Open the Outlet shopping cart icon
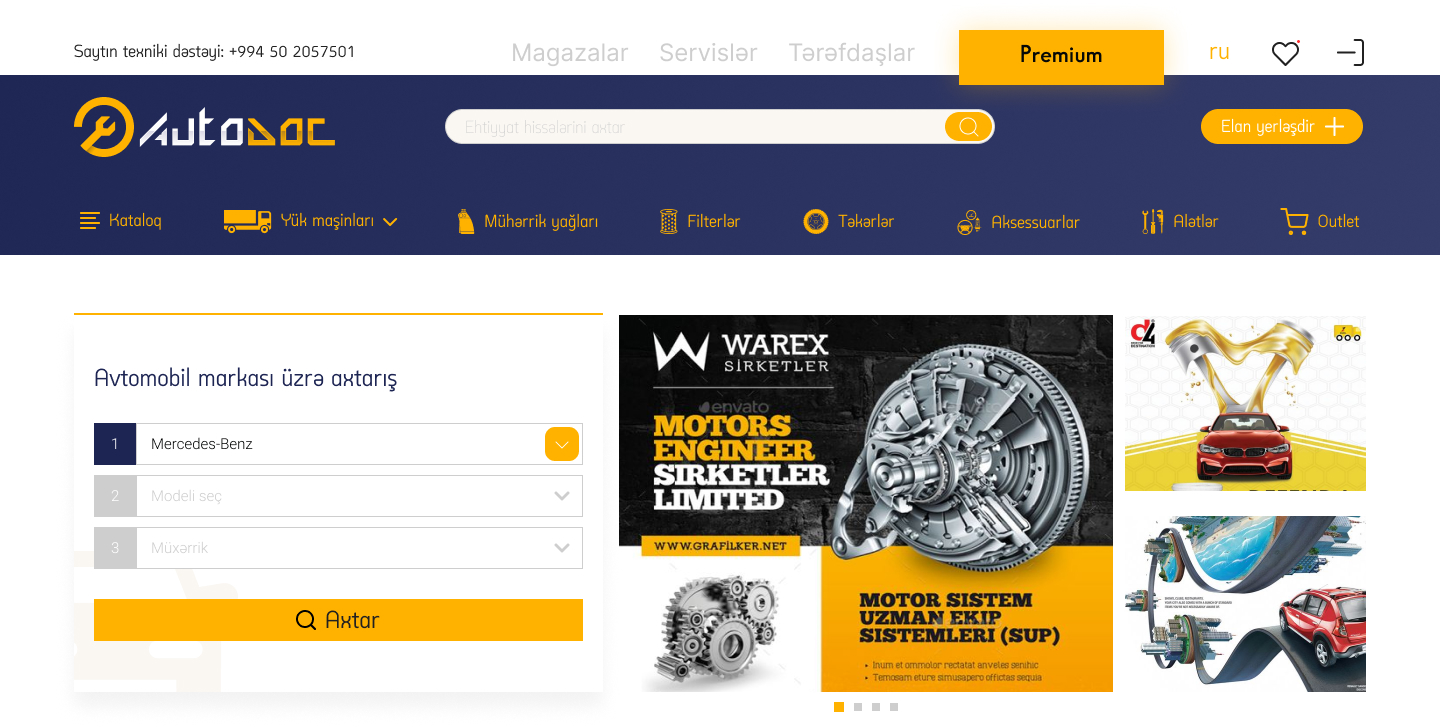Screen dimensions: 1440x727 pos(1295,221)
